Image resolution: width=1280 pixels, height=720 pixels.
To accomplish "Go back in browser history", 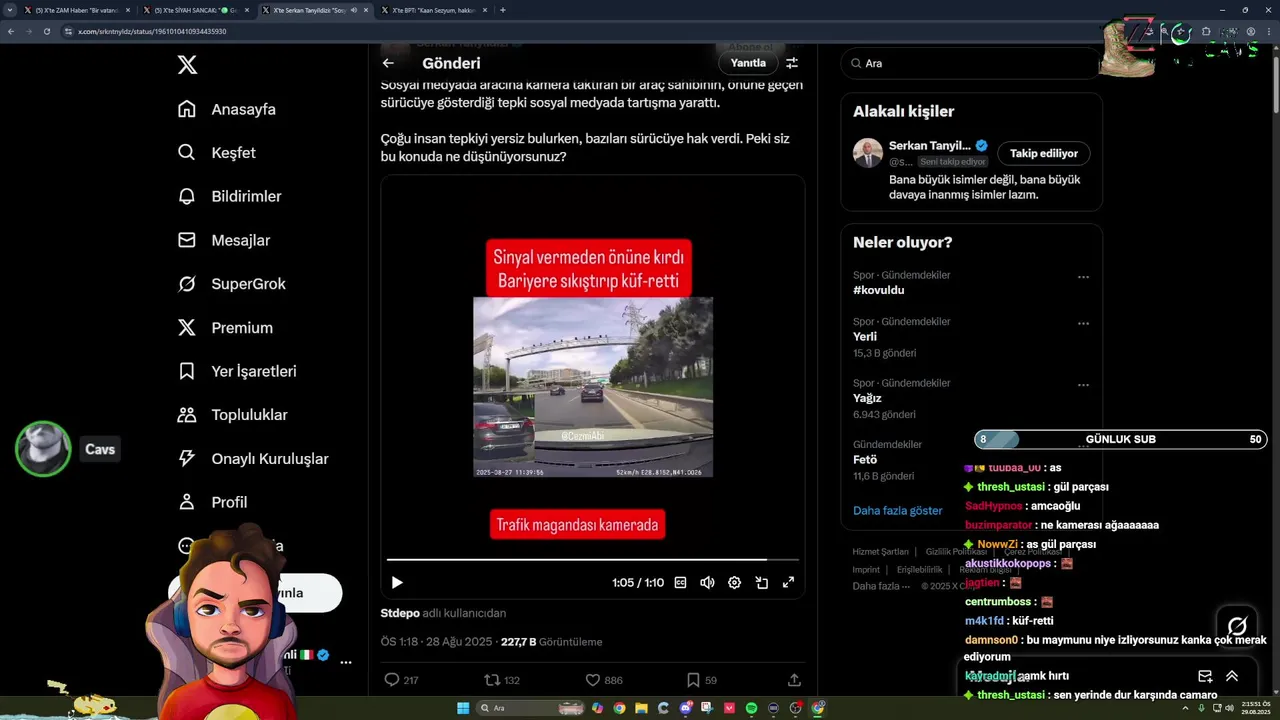I will click(10, 31).
